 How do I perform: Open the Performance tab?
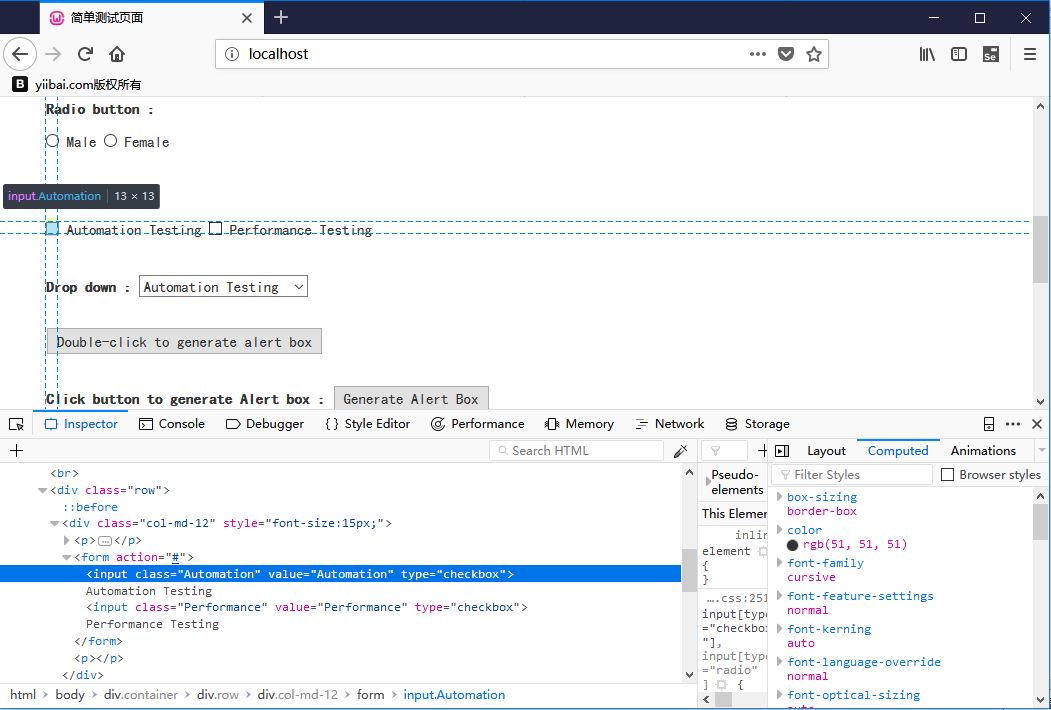tap(477, 424)
